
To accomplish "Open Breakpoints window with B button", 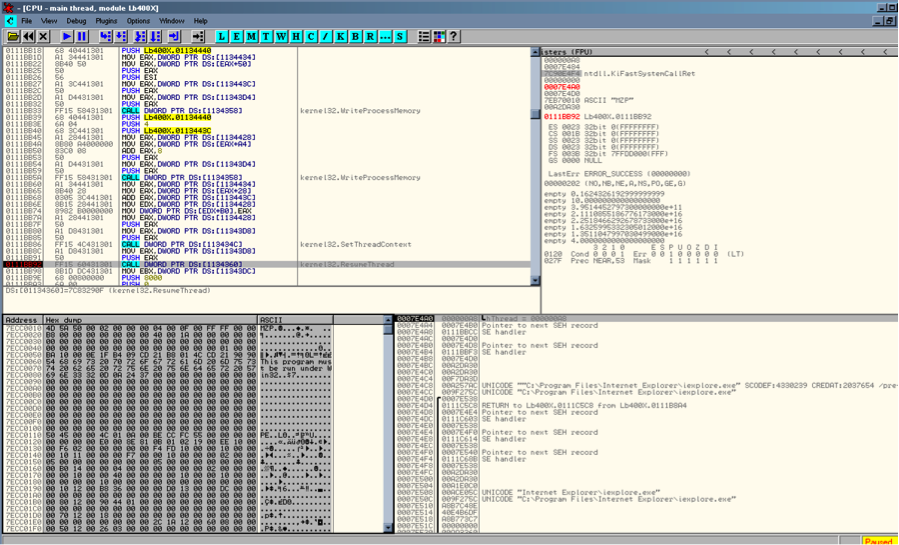I will click(x=355, y=37).
